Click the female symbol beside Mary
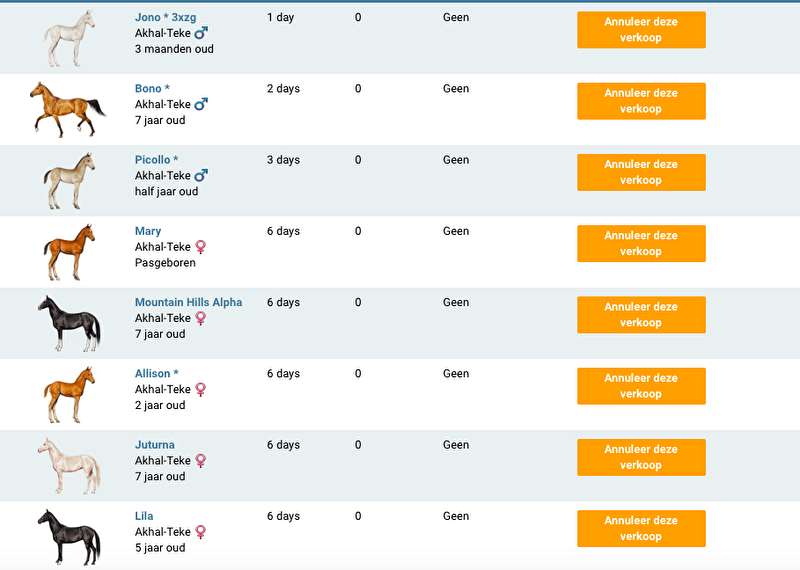Image resolution: width=800 pixels, height=570 pixels. (x=200, y=247)
